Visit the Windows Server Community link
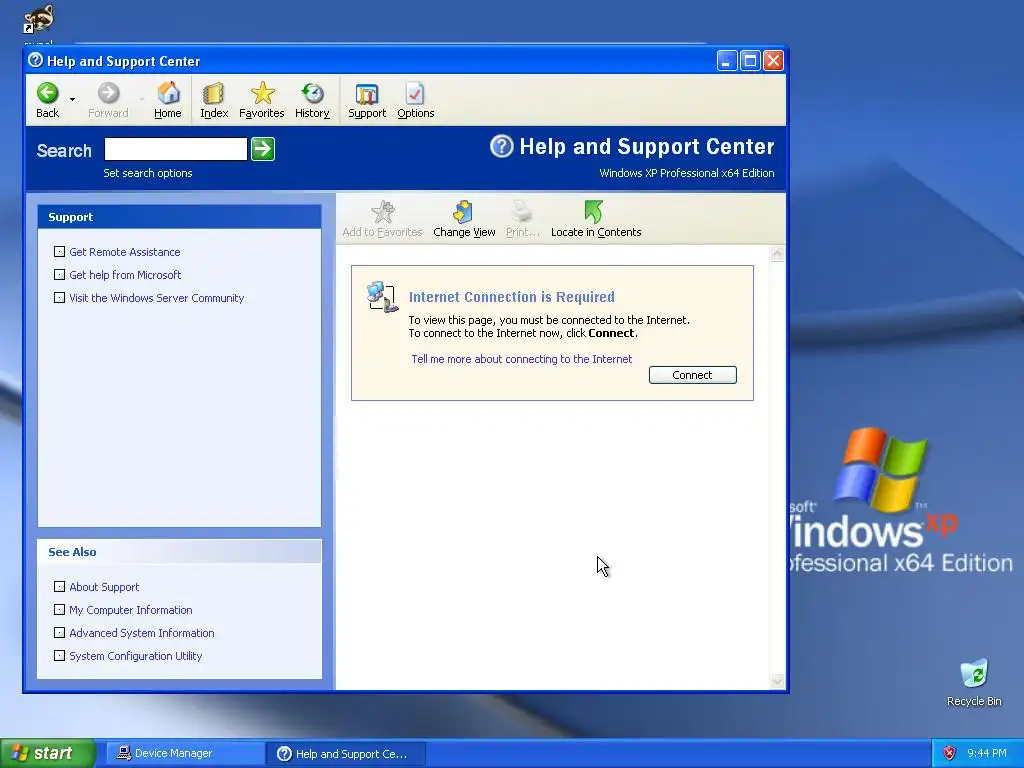The width and height of the screenshot is (1024, 768). point(157,298)
